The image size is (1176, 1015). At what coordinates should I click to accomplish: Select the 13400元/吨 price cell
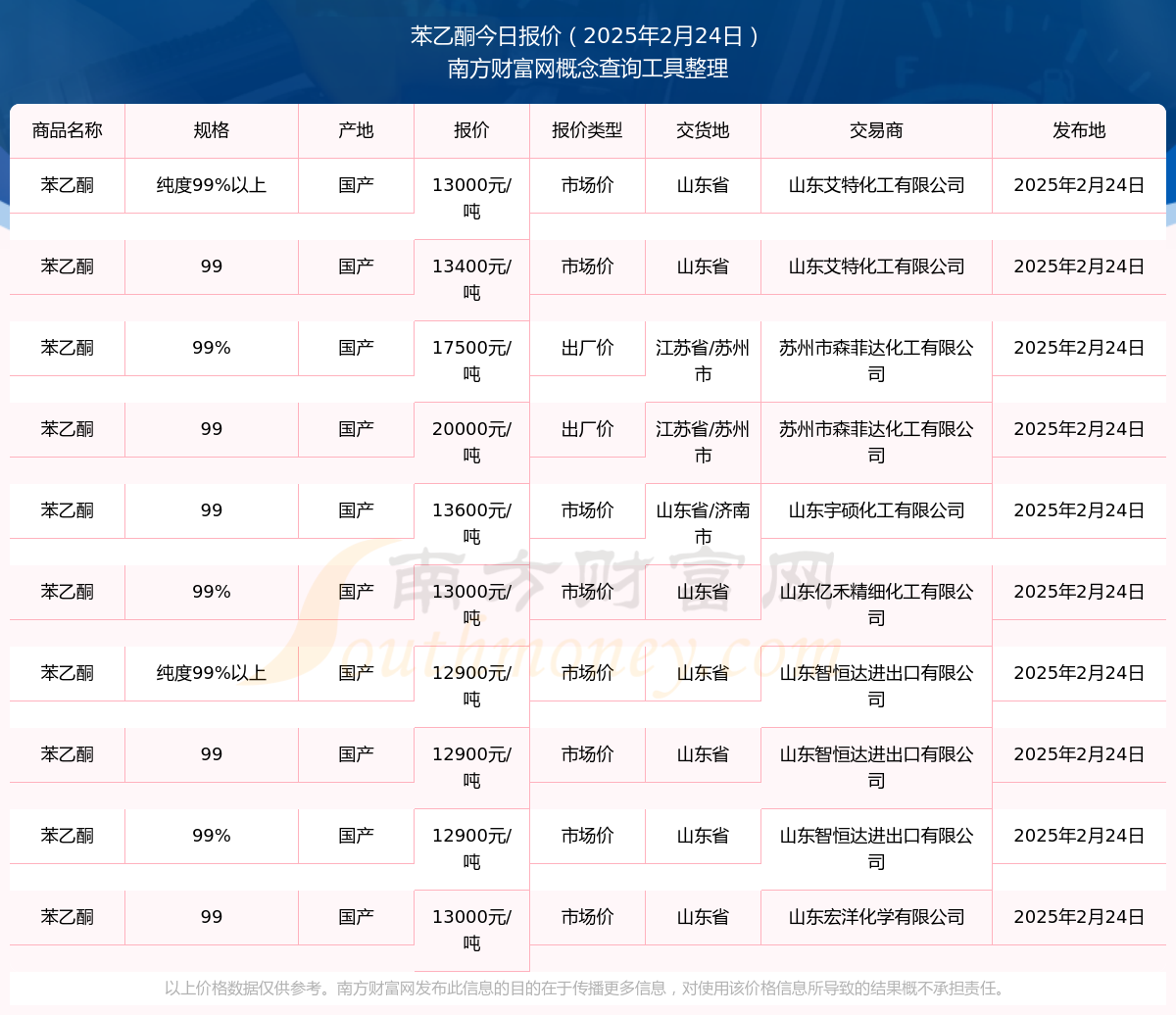471,279
